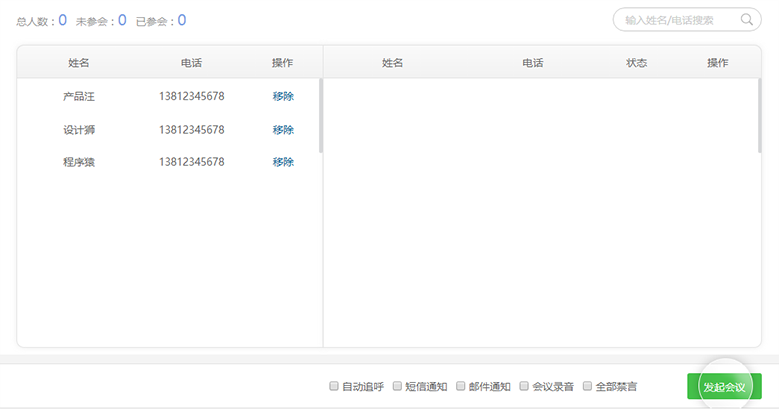Image resolution: width=779 pixels, height=409 pixels.
Task: Enable the 会议录音 checkbox
Action: click(x=524, y=386)
